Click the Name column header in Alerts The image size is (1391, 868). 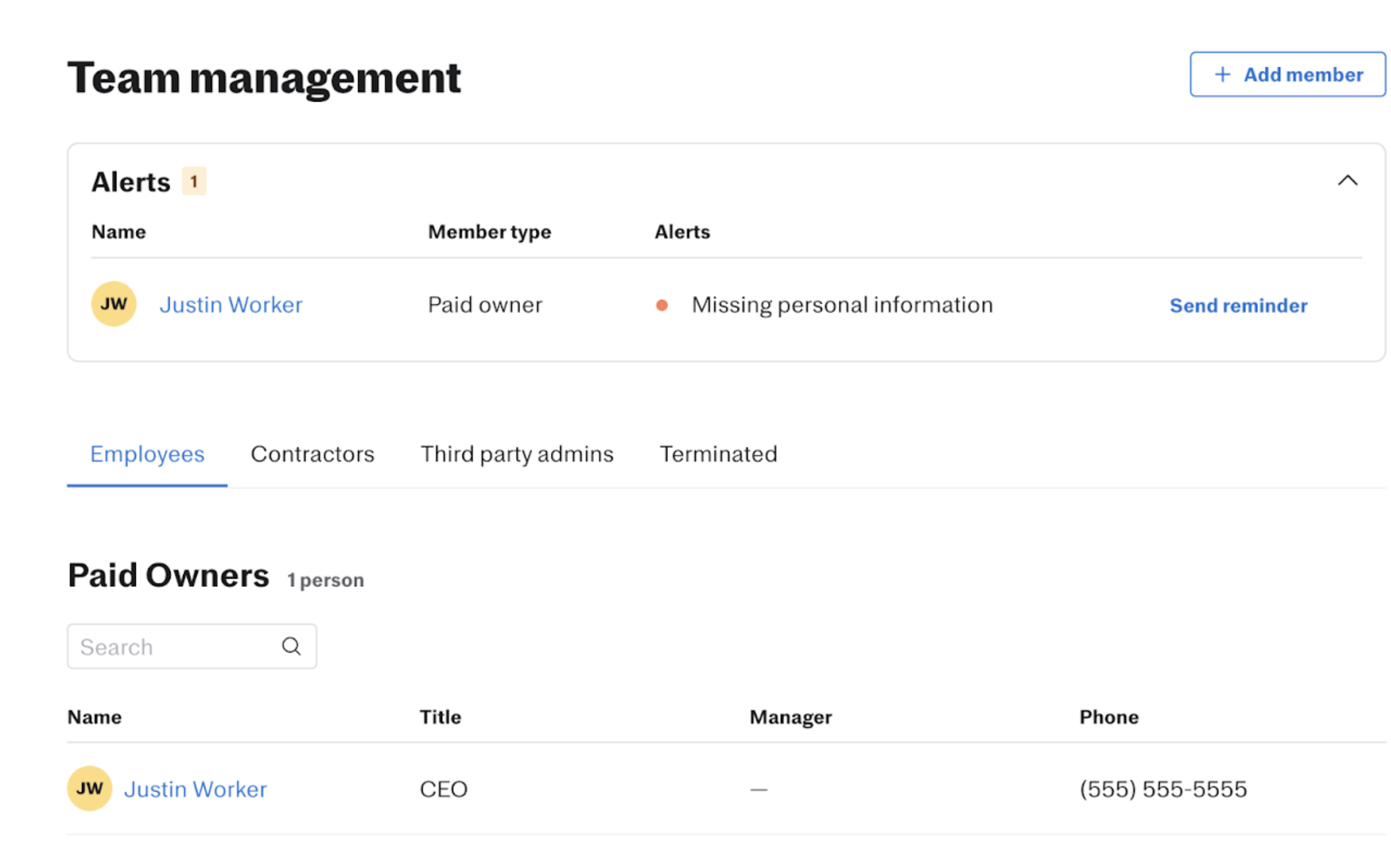(119, 232)
